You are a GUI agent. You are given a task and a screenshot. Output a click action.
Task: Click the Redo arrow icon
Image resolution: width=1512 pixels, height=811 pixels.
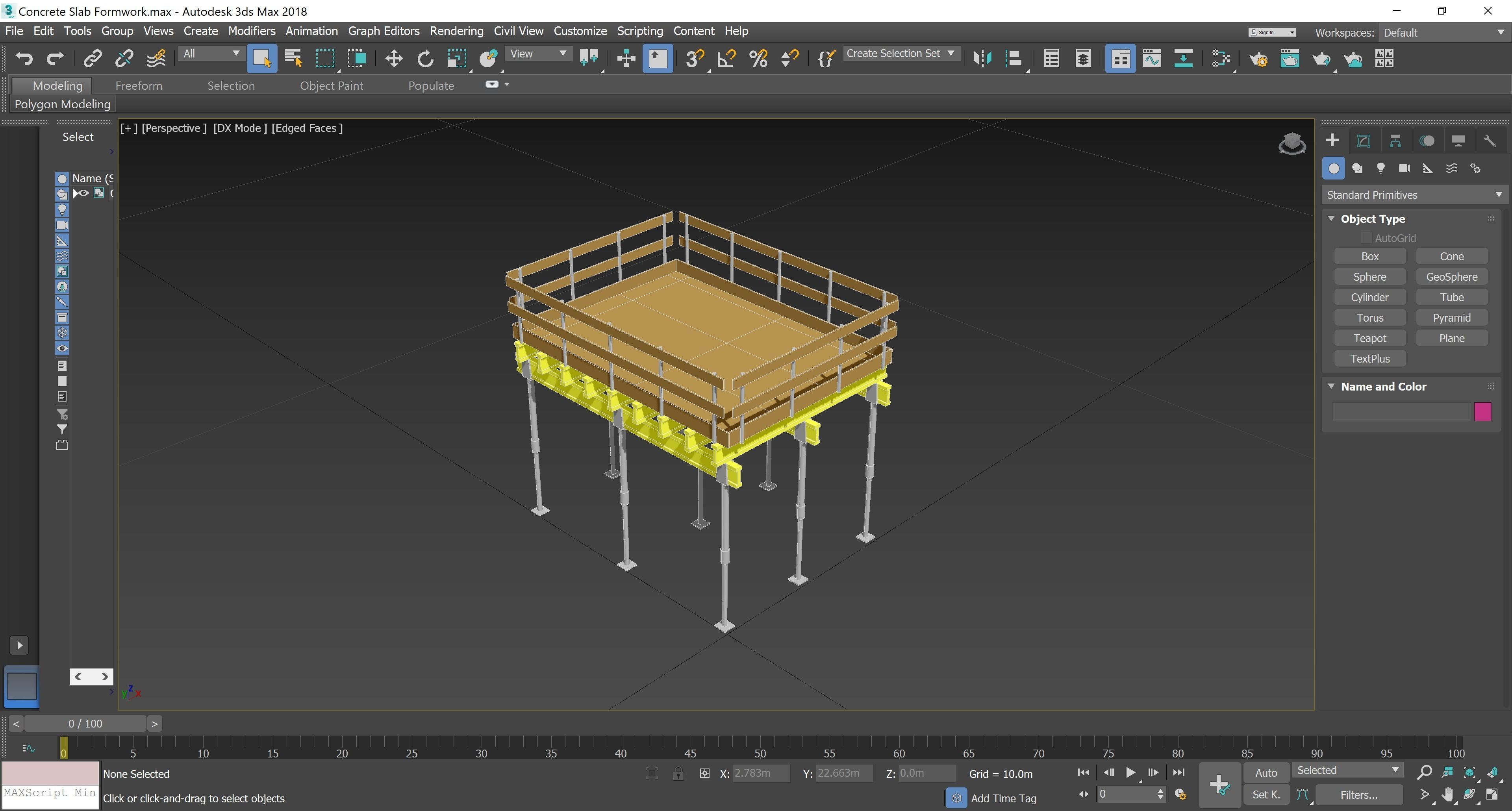tap(55, 58)
